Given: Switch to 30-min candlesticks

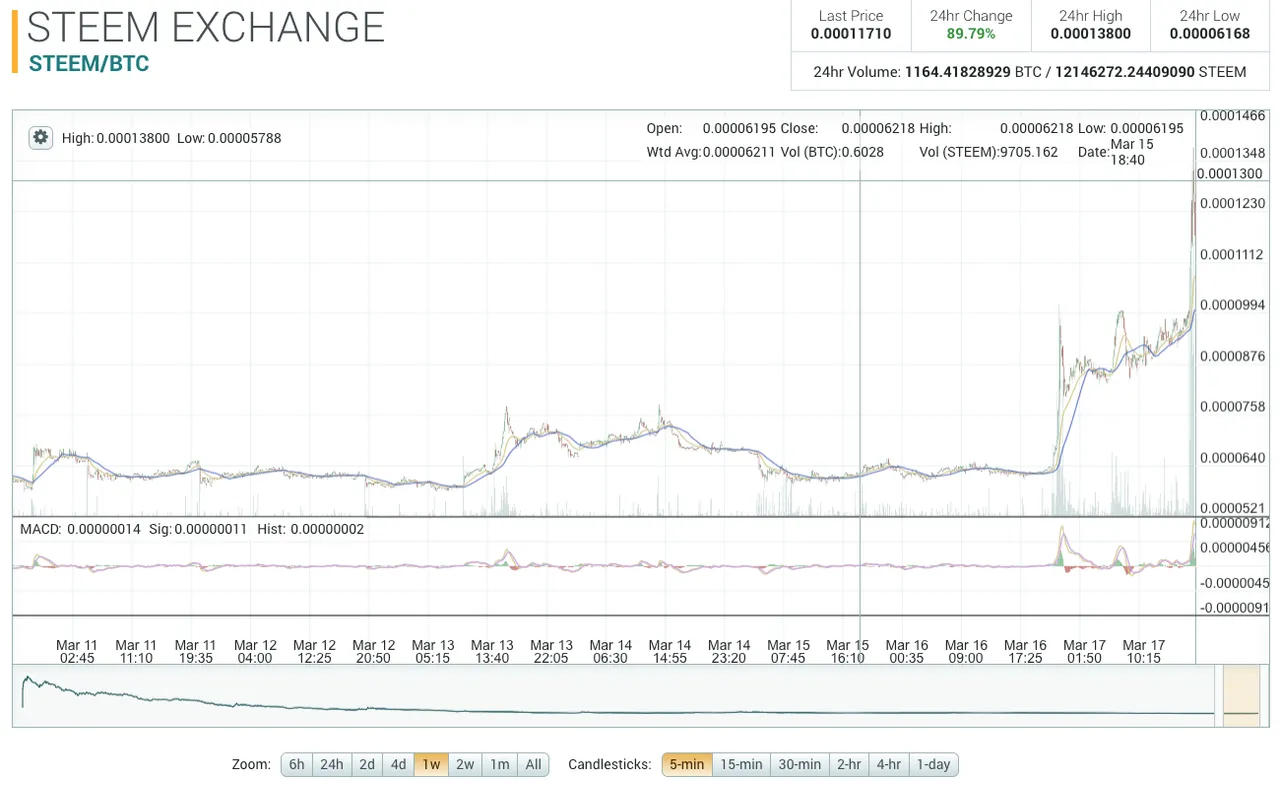Looking at the screenshot, I should pyautogui.click(x=799, y=765).
